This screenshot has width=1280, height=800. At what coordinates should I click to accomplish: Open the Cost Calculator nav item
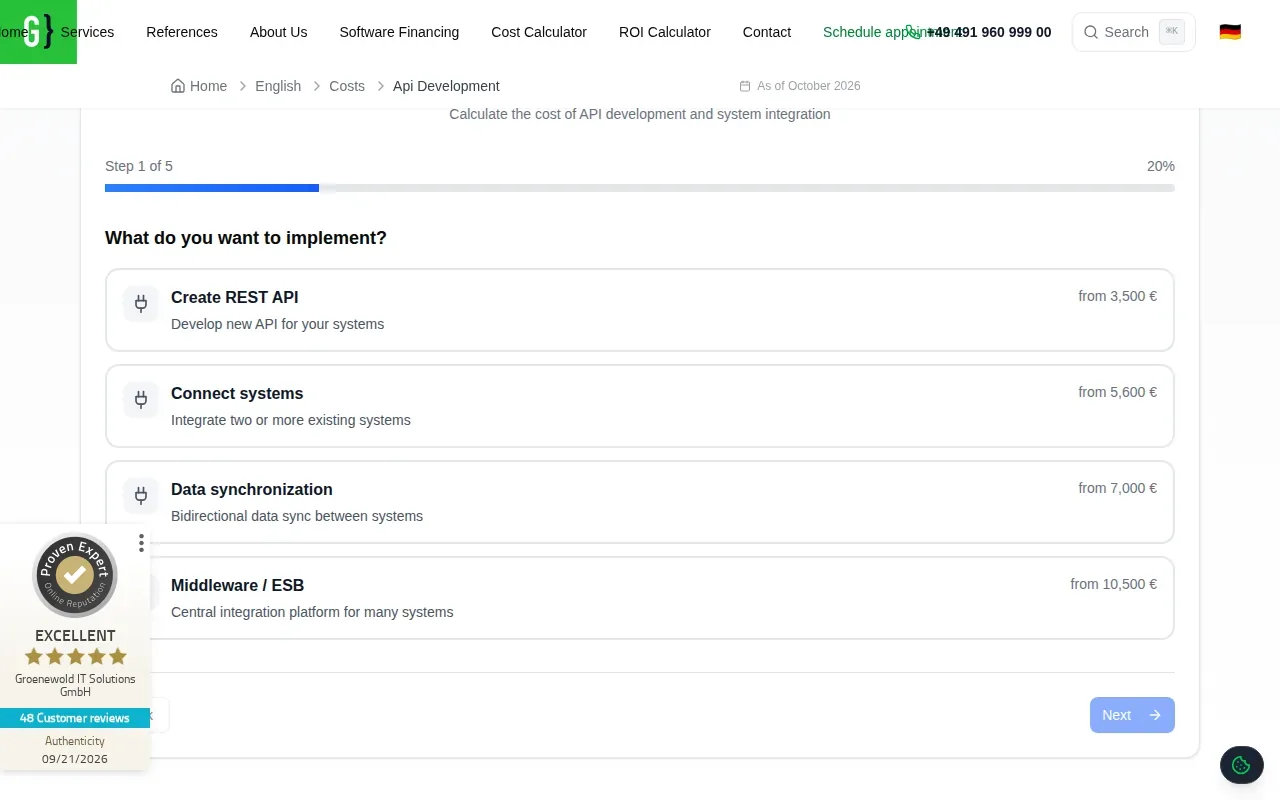(x=539, y=32)
